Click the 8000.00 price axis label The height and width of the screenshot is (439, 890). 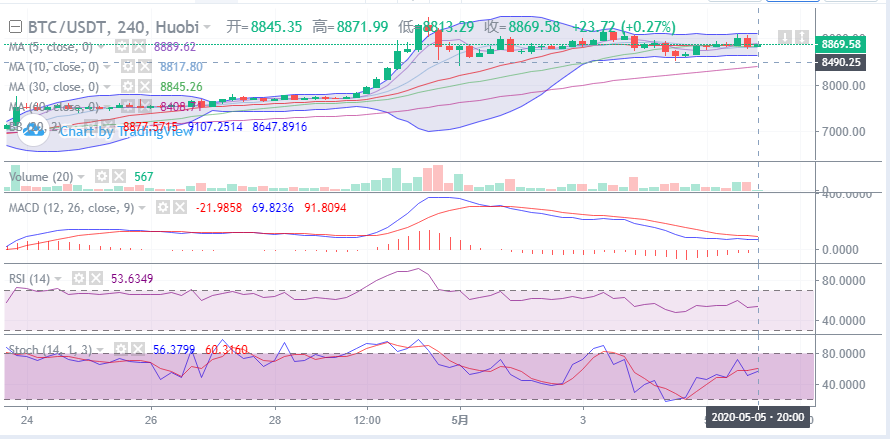click(x=842, y=85)
